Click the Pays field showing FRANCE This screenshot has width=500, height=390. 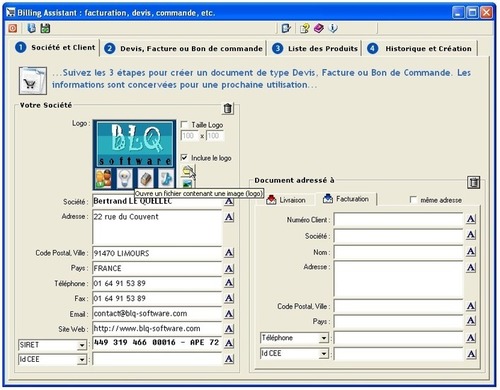[x=157, y=268]
